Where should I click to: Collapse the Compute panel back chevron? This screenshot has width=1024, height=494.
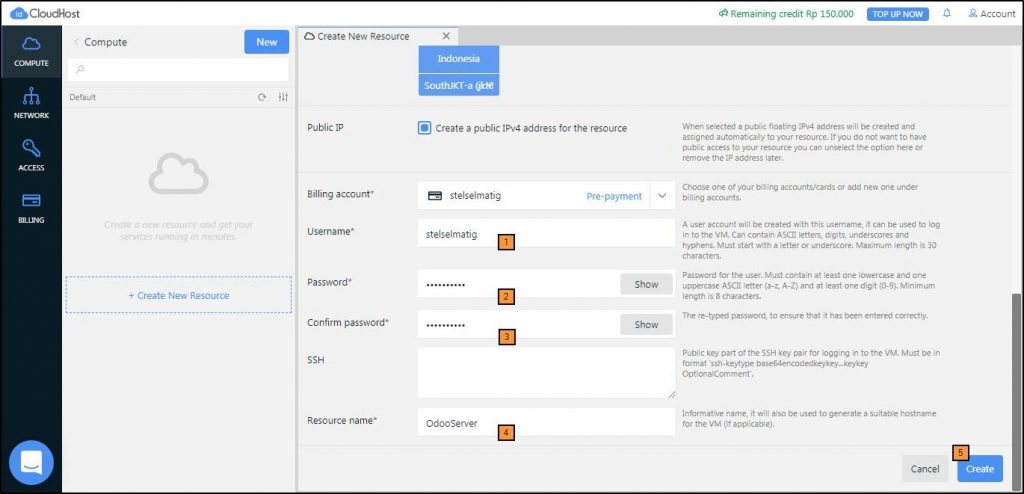point(76,42)
